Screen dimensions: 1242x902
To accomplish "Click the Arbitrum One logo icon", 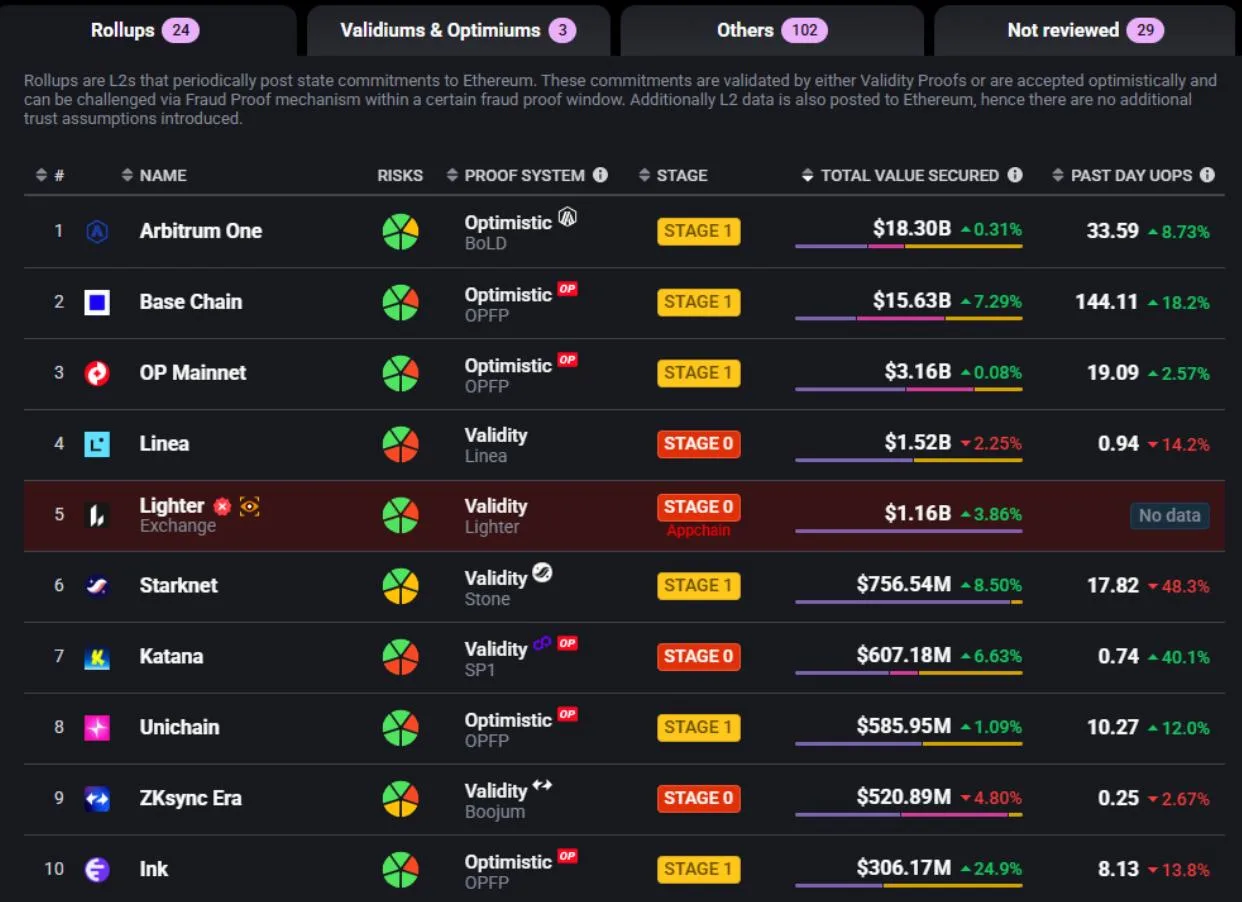I will (97, 231).
